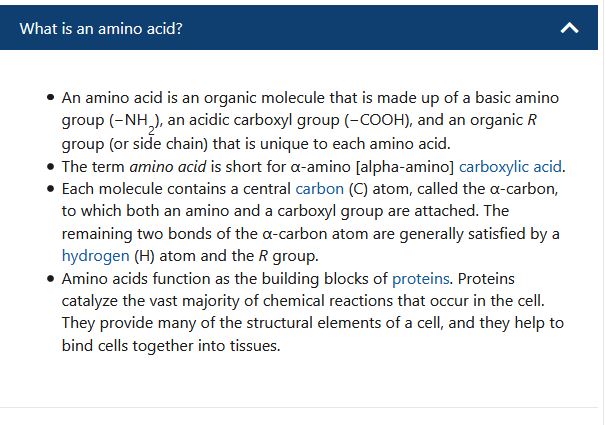Open the "carboxylic acid" link
The image size is (605, 425).
point(510,166)
